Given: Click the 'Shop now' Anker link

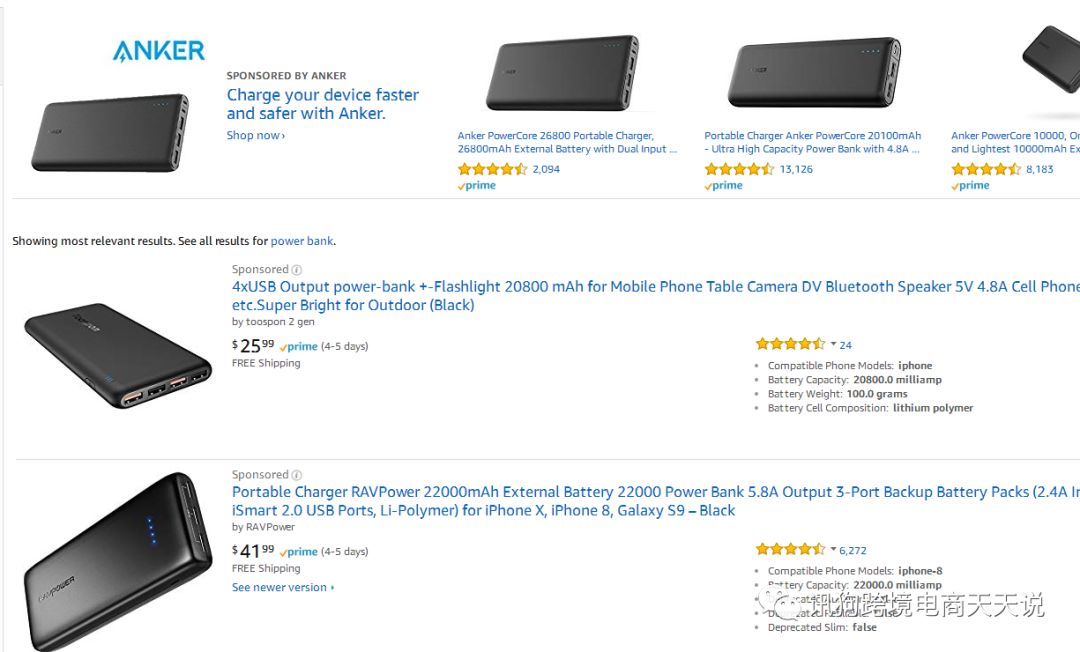Looking at the screenshot, I should click(x=255, y=136).
